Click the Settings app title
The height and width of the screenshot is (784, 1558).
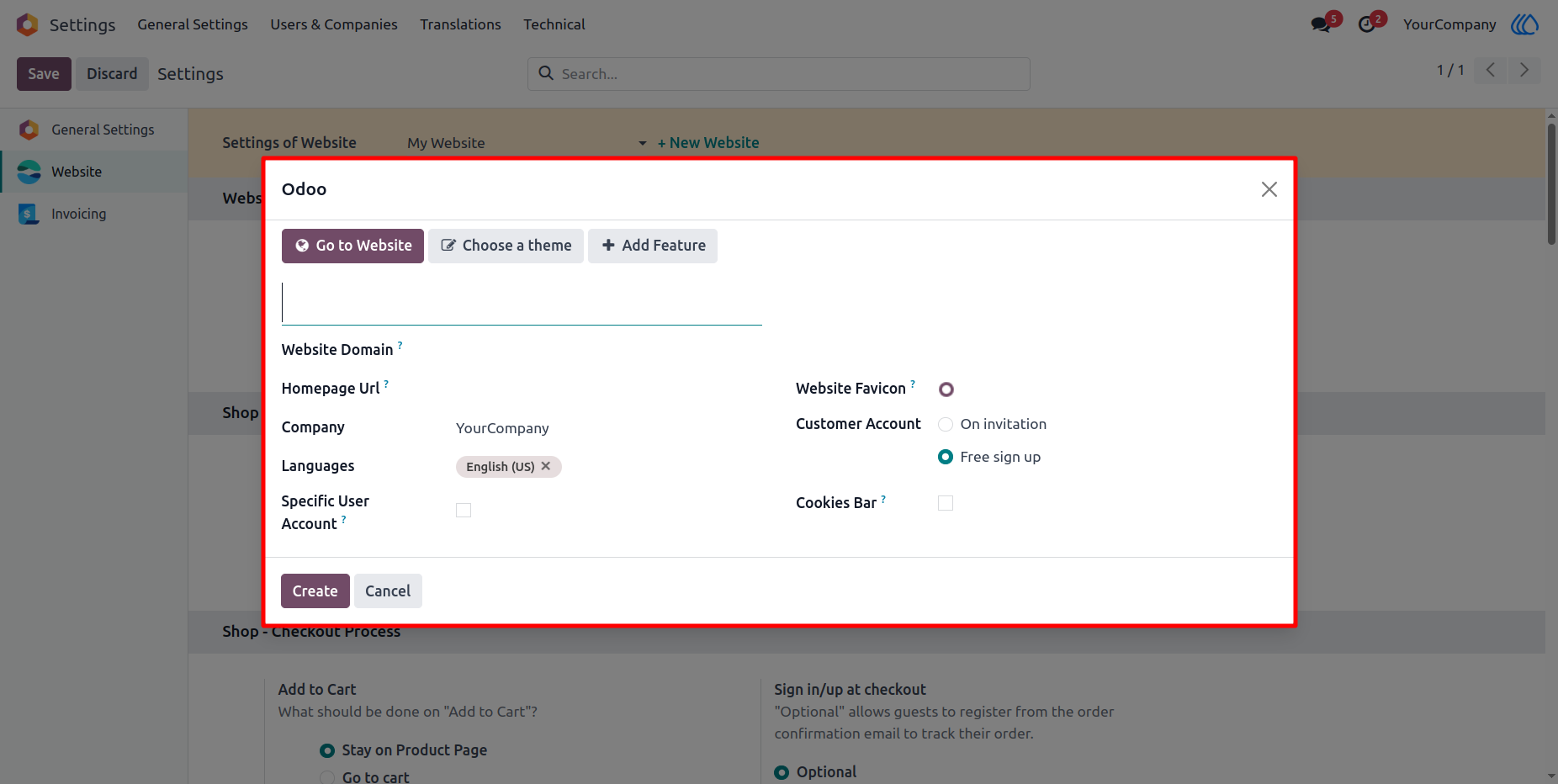click(82, 24)
